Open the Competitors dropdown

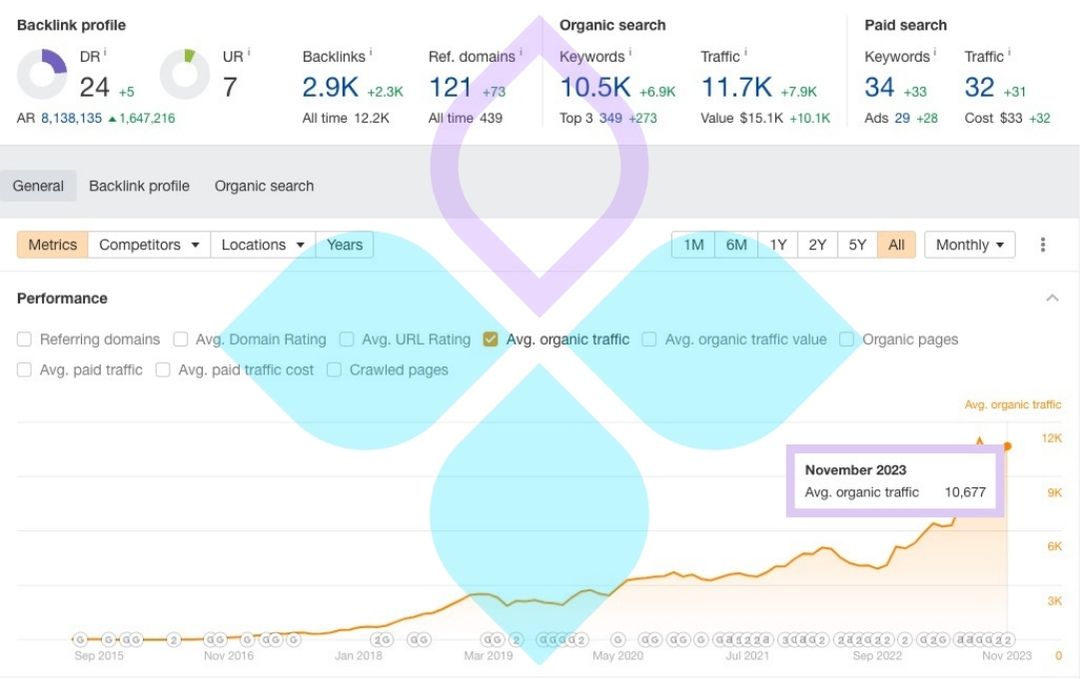[x=149, y=245]
